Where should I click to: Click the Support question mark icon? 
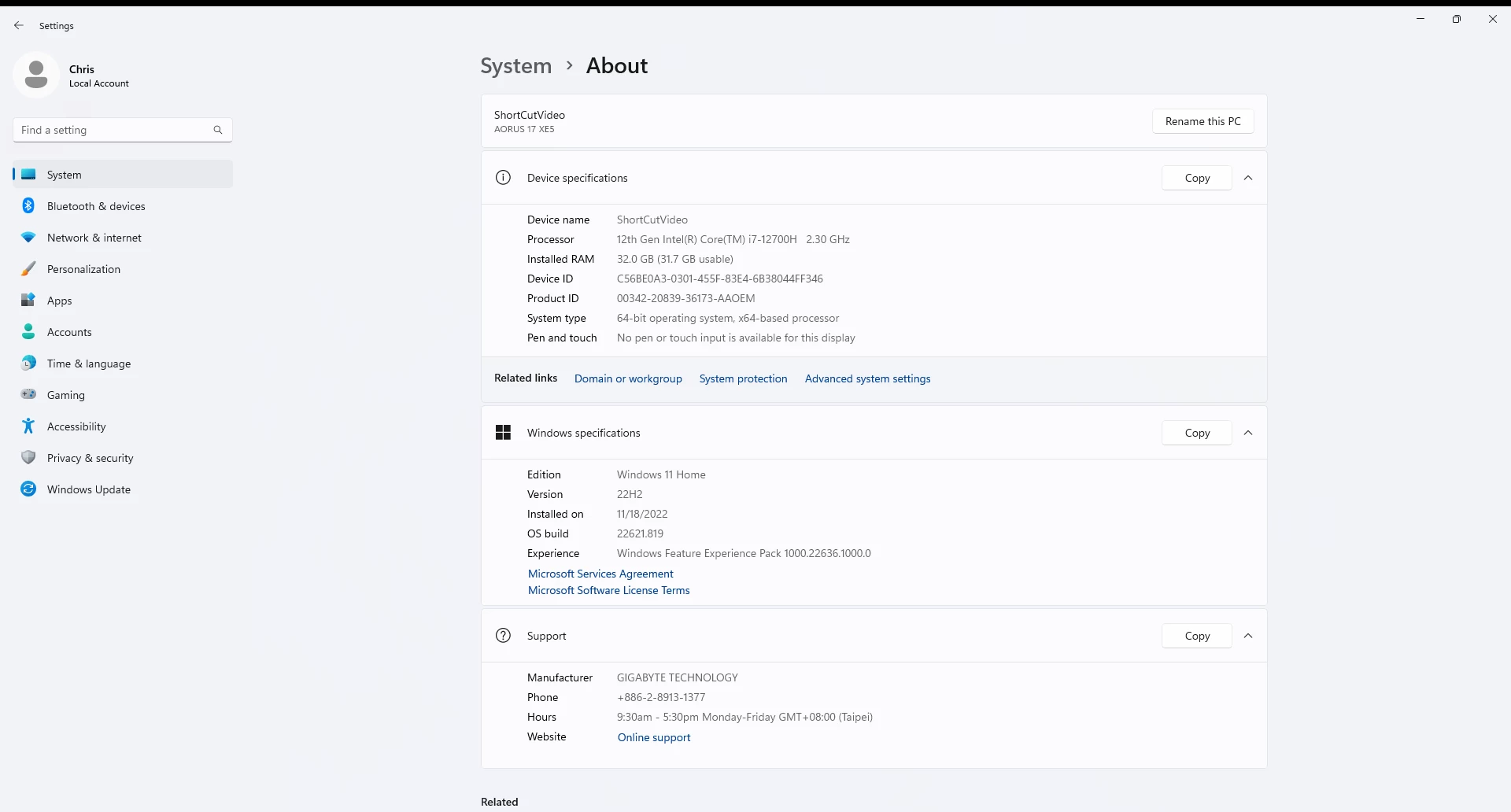(x=503, y=636)
